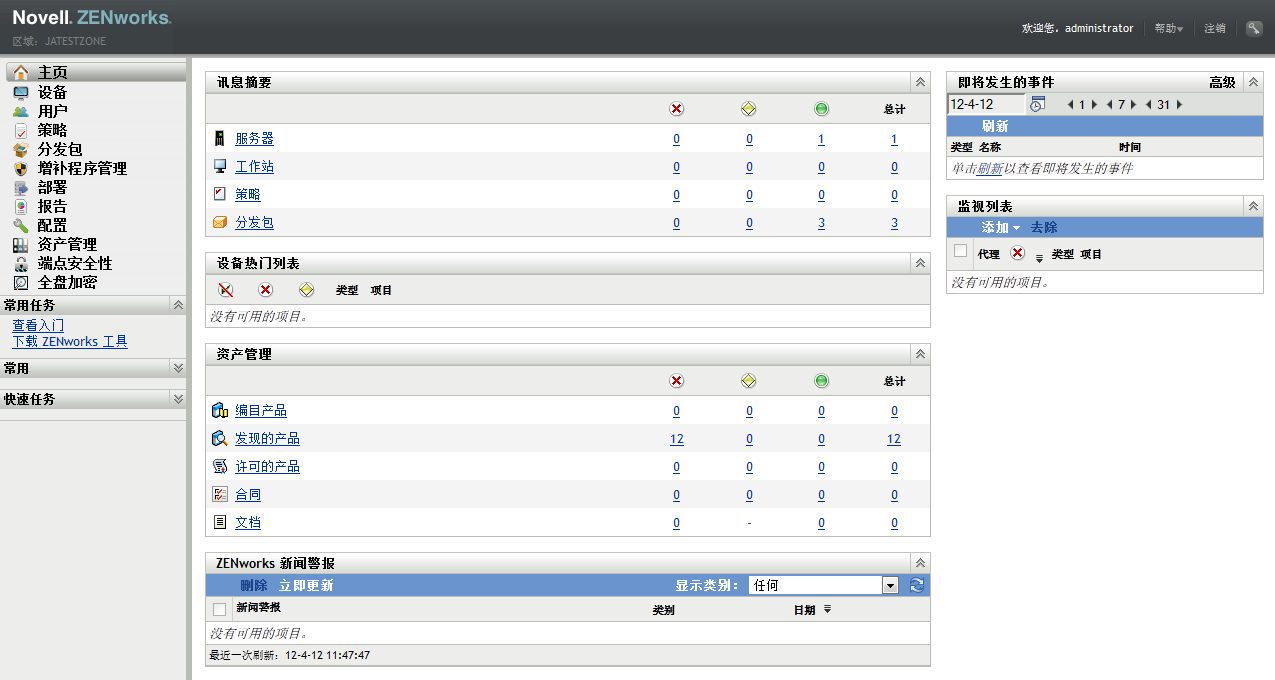Click the 分发包 bundles icon in sidebar

pos(21,149)
